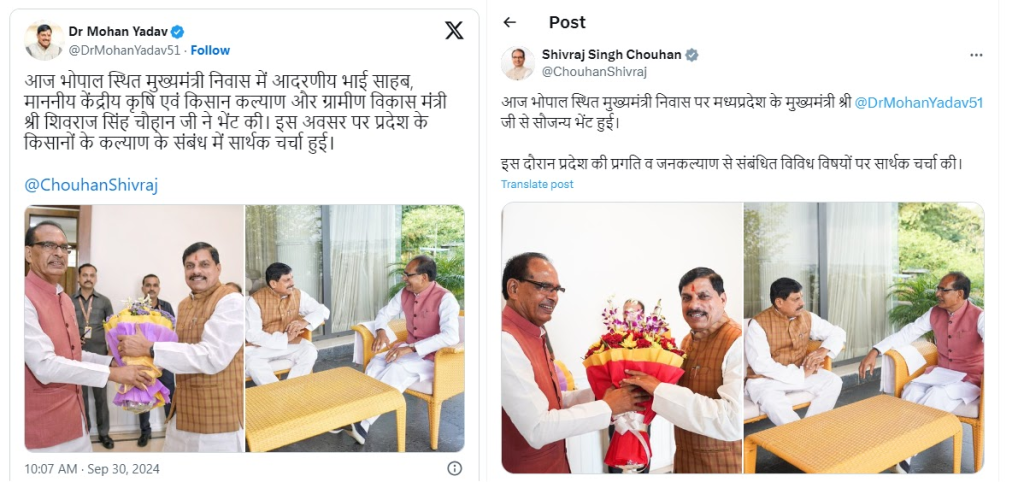View Shivraj's red bouquet photo
Viewport: 1024px width, 482px height.
(x=622, y=338)
